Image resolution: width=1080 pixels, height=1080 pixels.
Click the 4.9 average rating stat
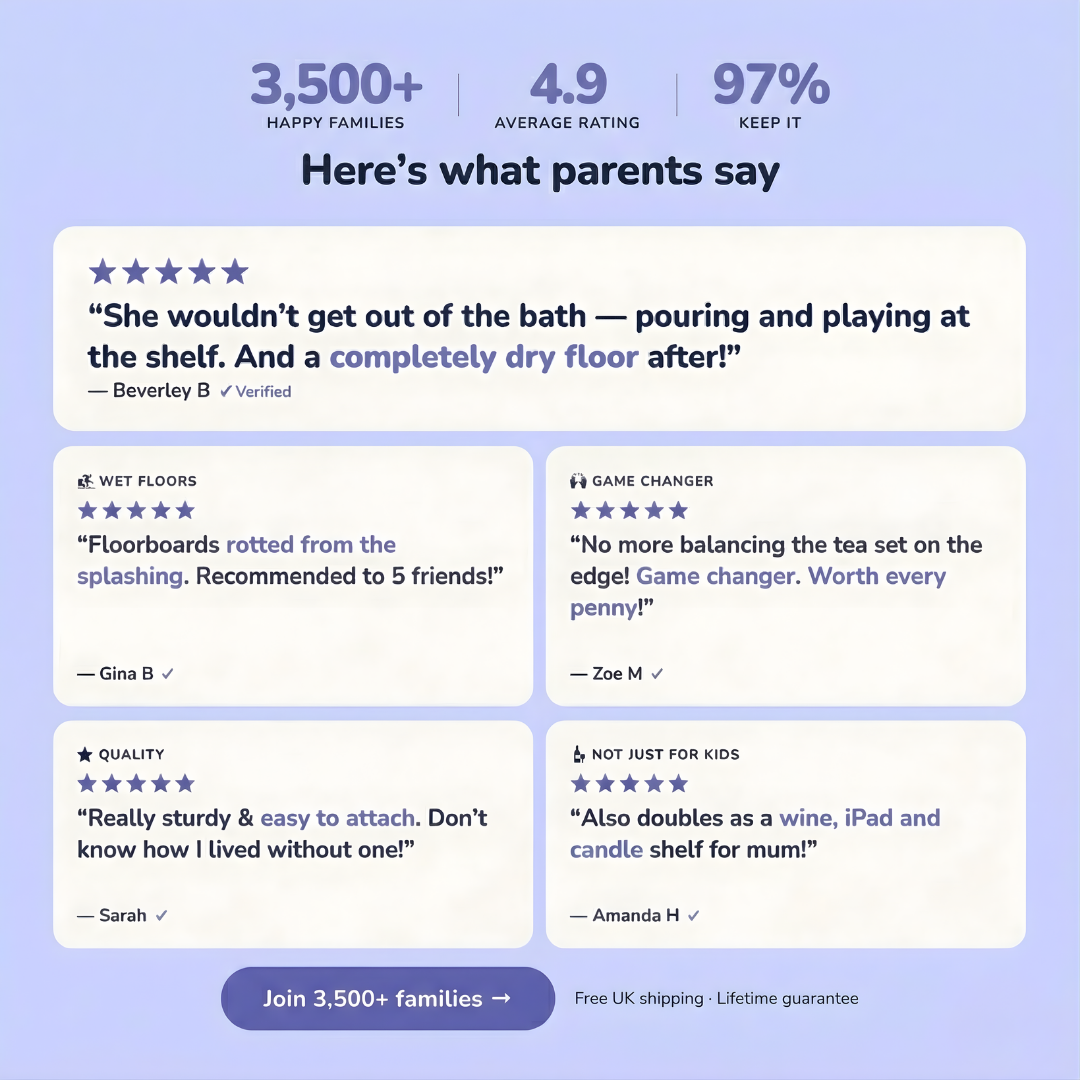(567, 97)
